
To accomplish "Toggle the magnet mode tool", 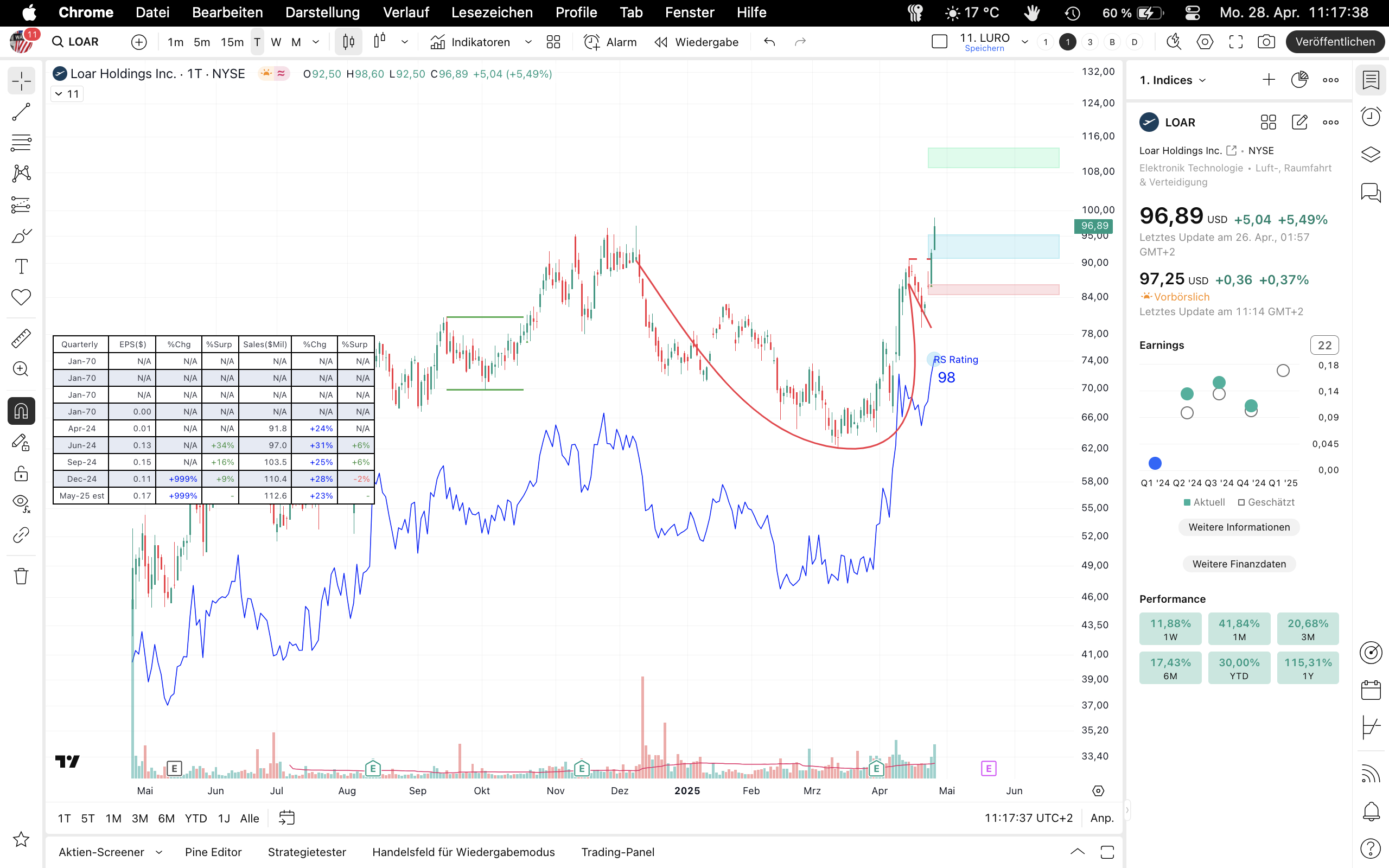I will (x=21, y=411).
